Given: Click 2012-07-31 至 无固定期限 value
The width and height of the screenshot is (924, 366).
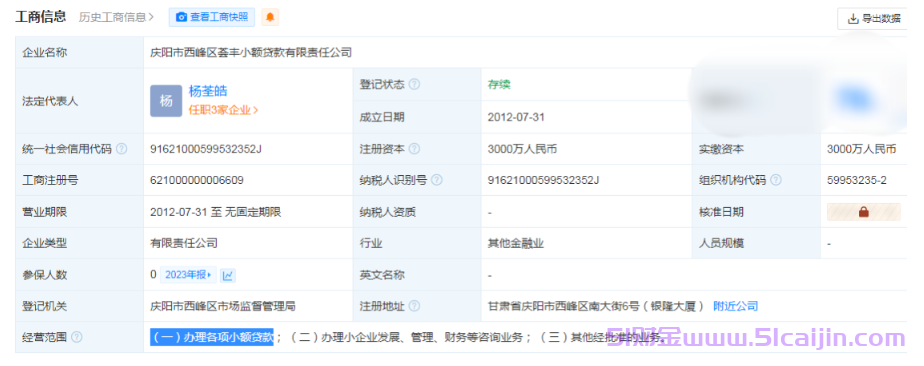Looking at the screenshot, I should (216, 212).
